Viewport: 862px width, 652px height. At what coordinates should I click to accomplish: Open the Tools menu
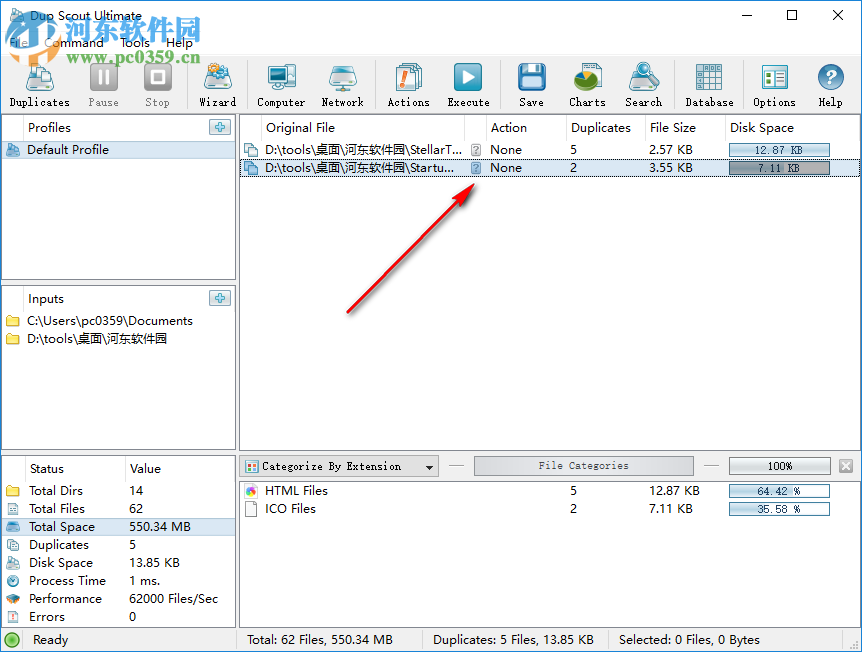click(134, 42)
